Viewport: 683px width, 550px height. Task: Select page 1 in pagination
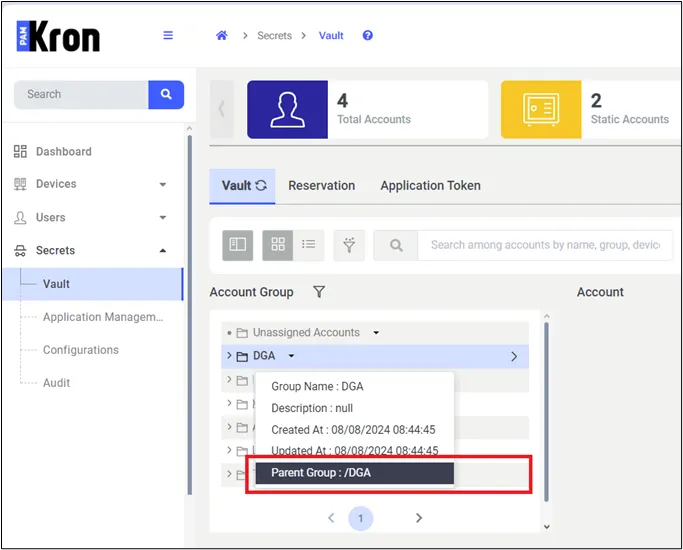pyautogui.click(x=361, y=518)
